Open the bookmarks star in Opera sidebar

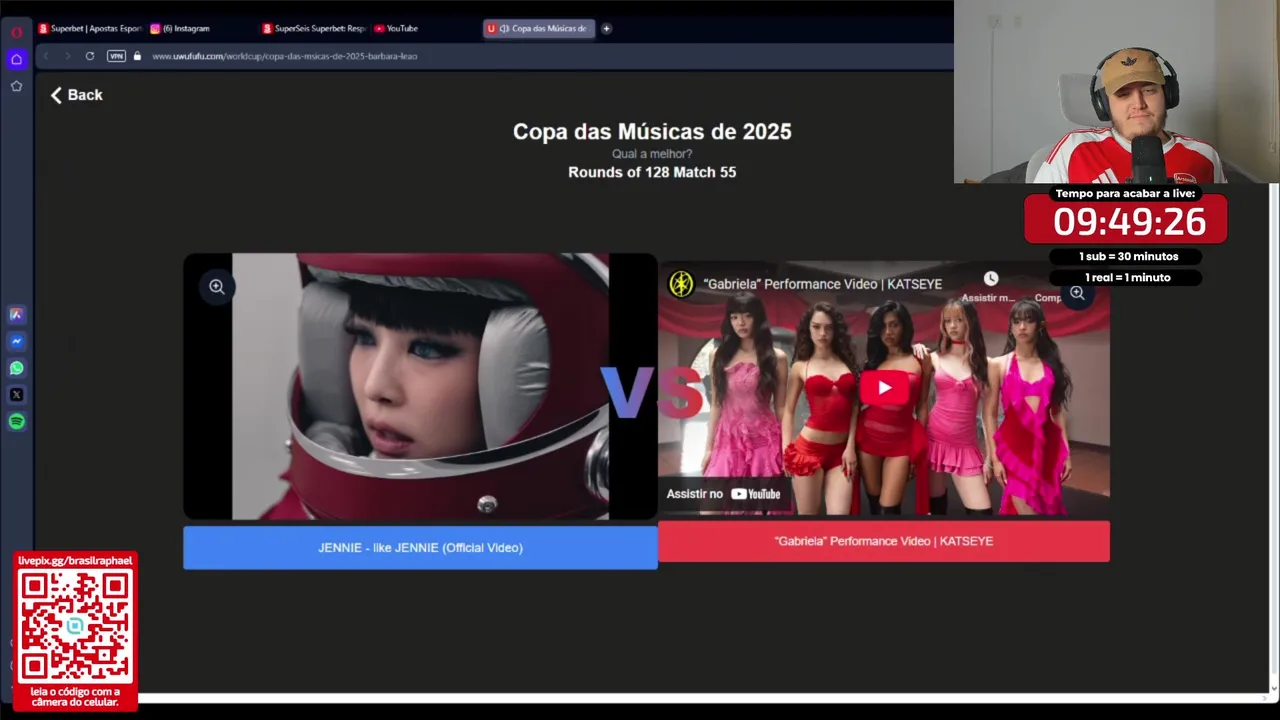tap(16, 86)
